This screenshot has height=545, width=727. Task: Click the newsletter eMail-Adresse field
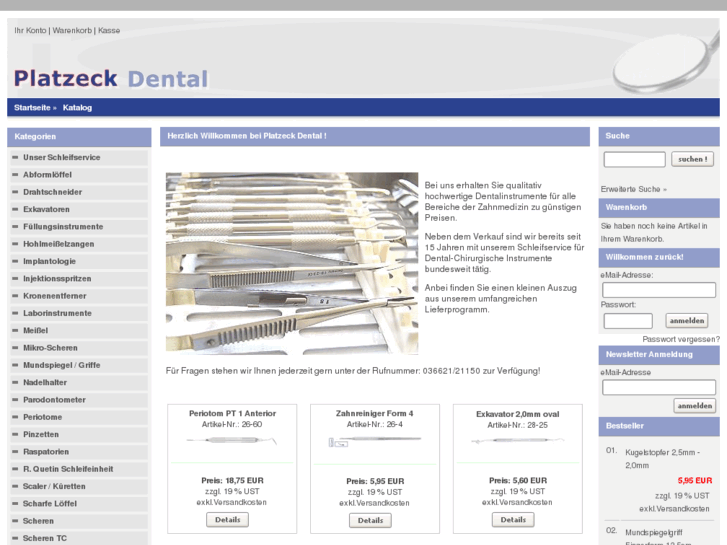click(658, 387)
